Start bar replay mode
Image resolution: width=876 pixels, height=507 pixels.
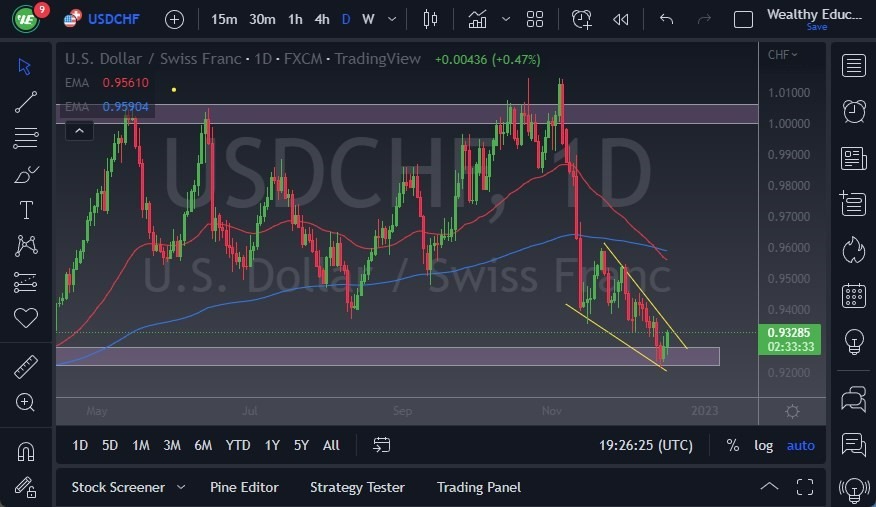click(x=620, y=20)
